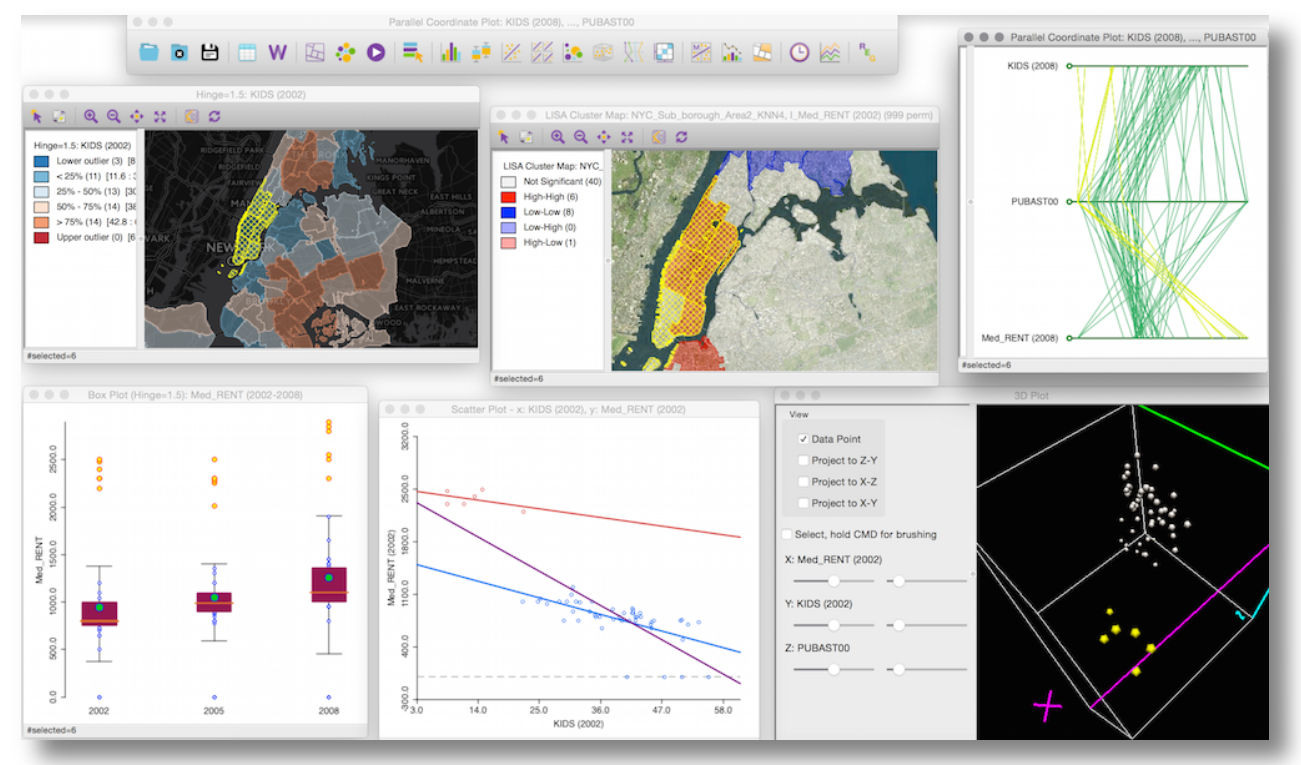
Task: Click the Box Plot toolbar icon
Action: tap(481, 53)
